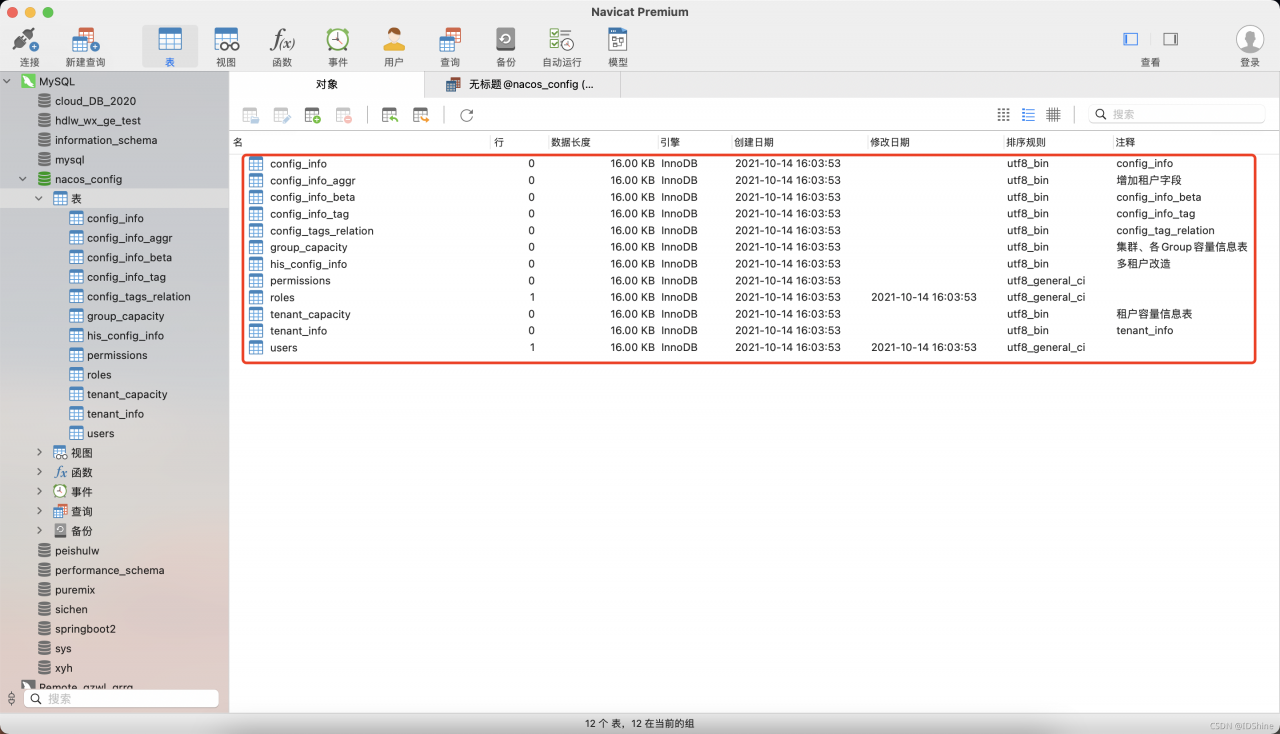Open the 自动运行 (Automation) toolbar icon
Viewport: 1280px width, 734px height.
coord(561,40)
